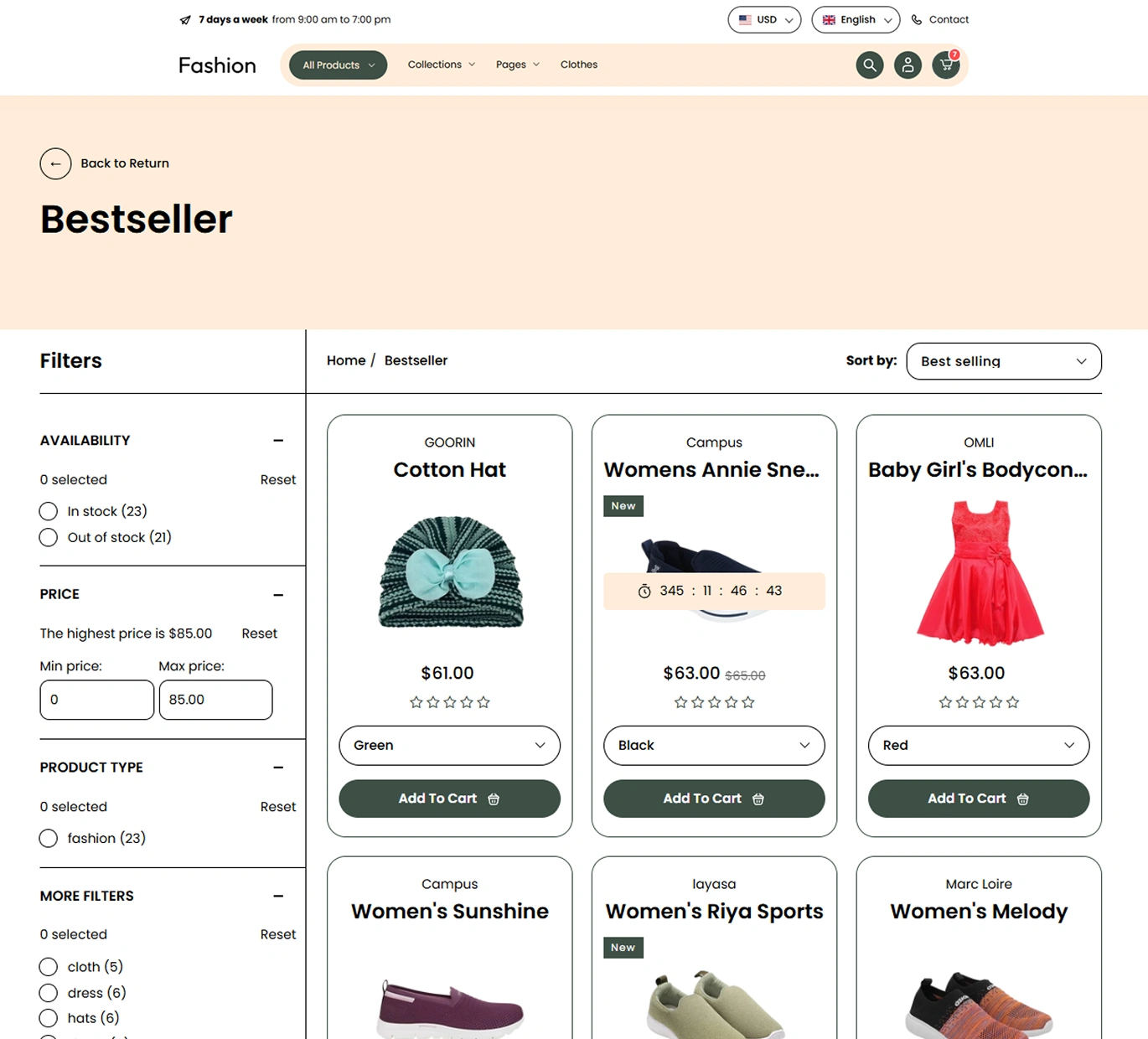
Task: Select the cloth filter option
Action: click(49, 967)
